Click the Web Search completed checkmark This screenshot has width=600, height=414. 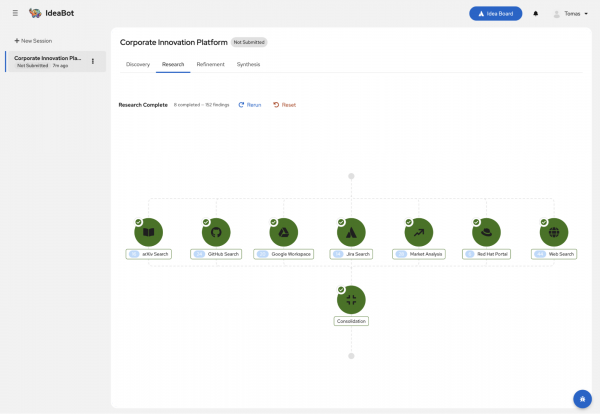[544, 222]
